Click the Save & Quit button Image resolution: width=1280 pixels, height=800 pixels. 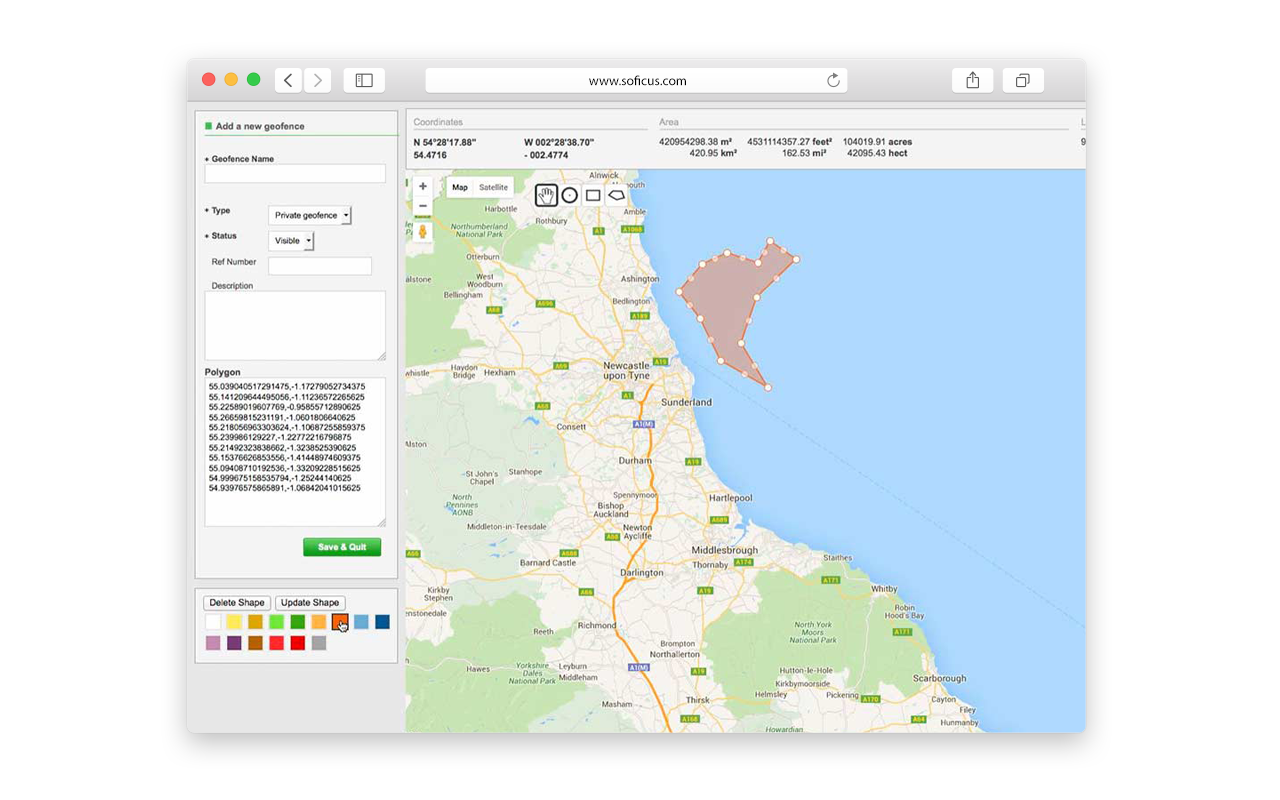pyautogui.click(x=342, y=547)
